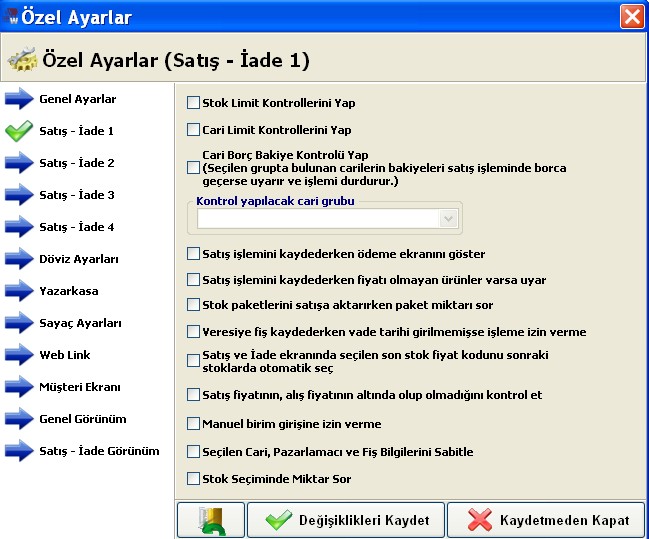Click Değişiklikleri Kaydet button
Screen dimensions: 649x539
tap(346, 520)
